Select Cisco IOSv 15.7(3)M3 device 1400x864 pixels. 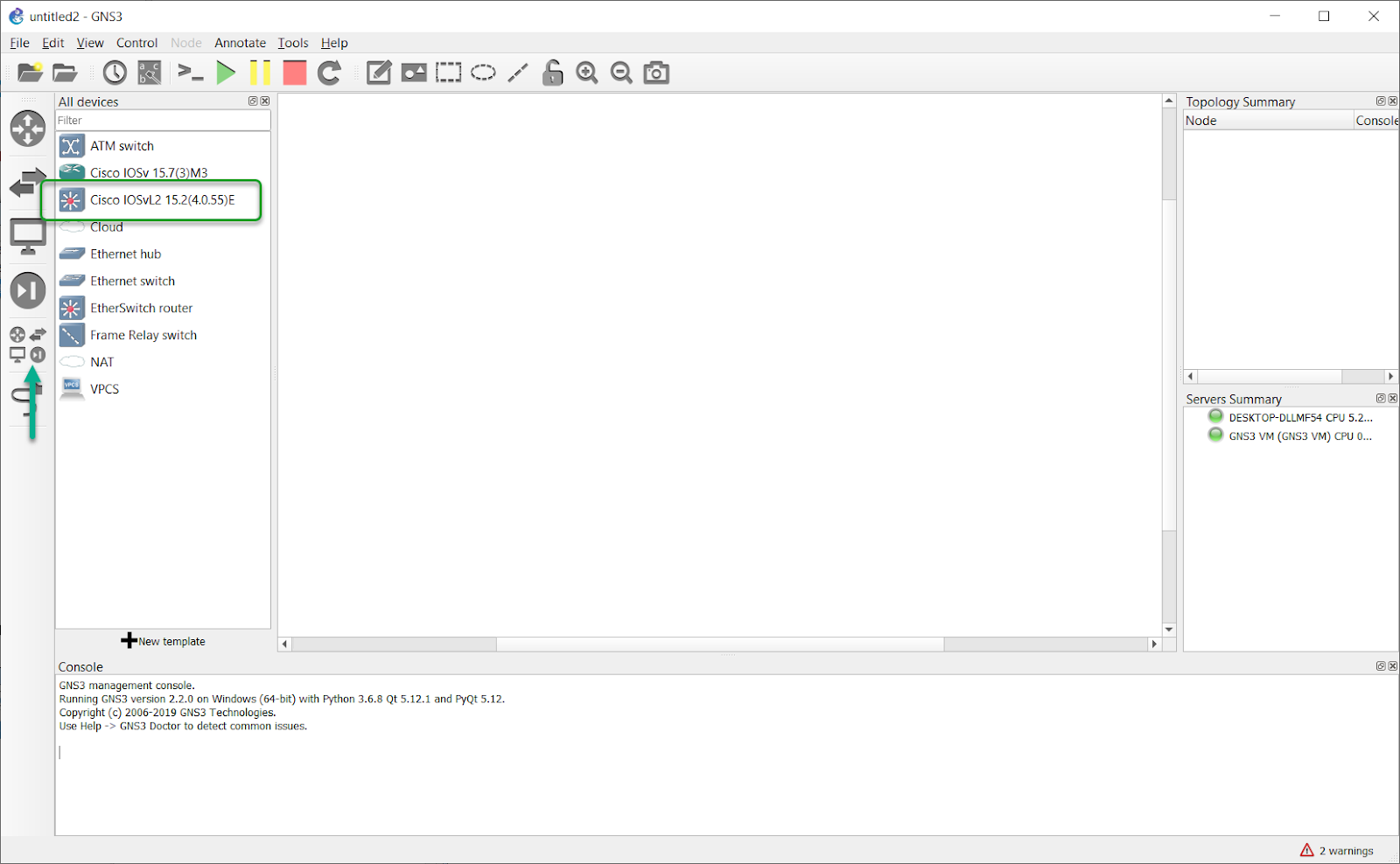(x=164, y=172)
